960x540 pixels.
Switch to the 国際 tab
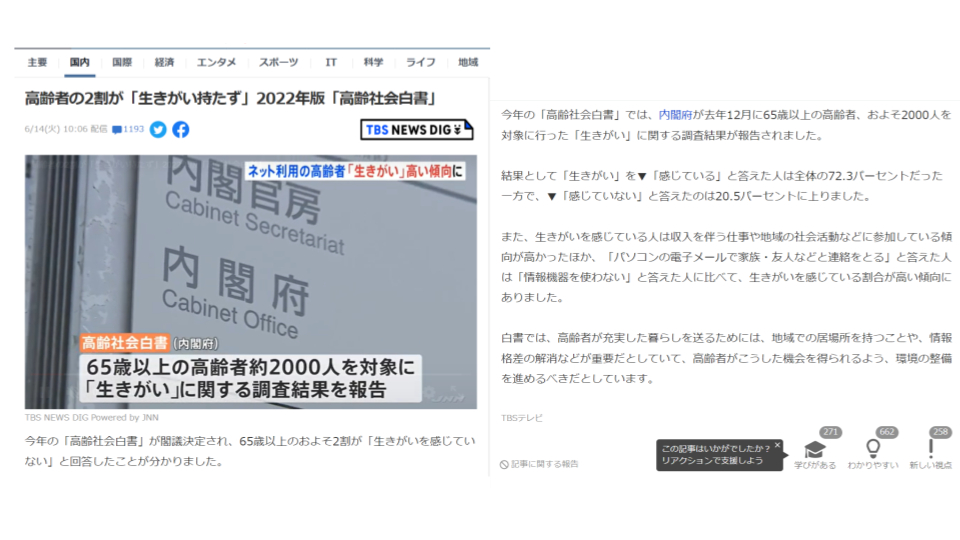(122, 62)
